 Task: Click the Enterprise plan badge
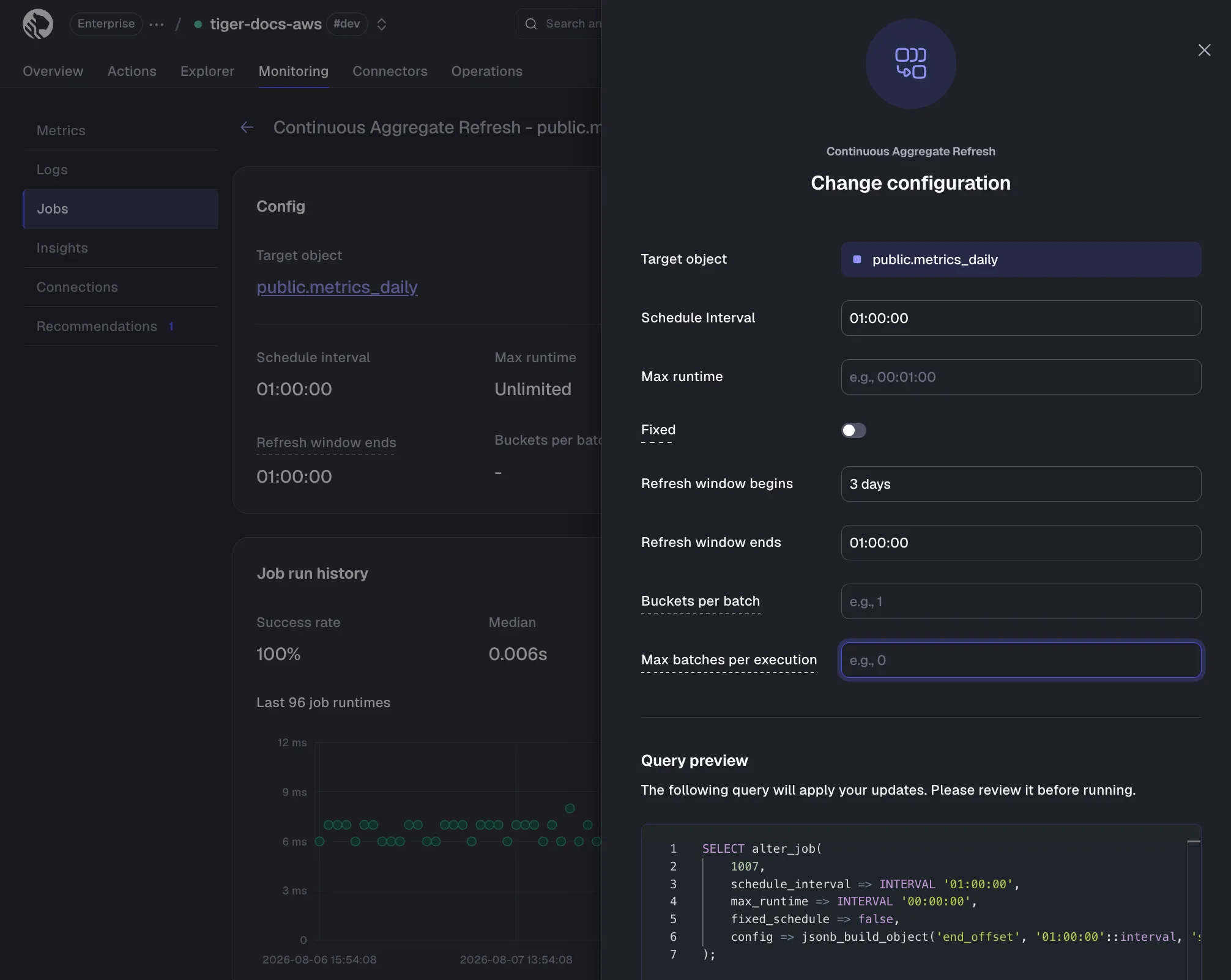[x=106, y=24]
